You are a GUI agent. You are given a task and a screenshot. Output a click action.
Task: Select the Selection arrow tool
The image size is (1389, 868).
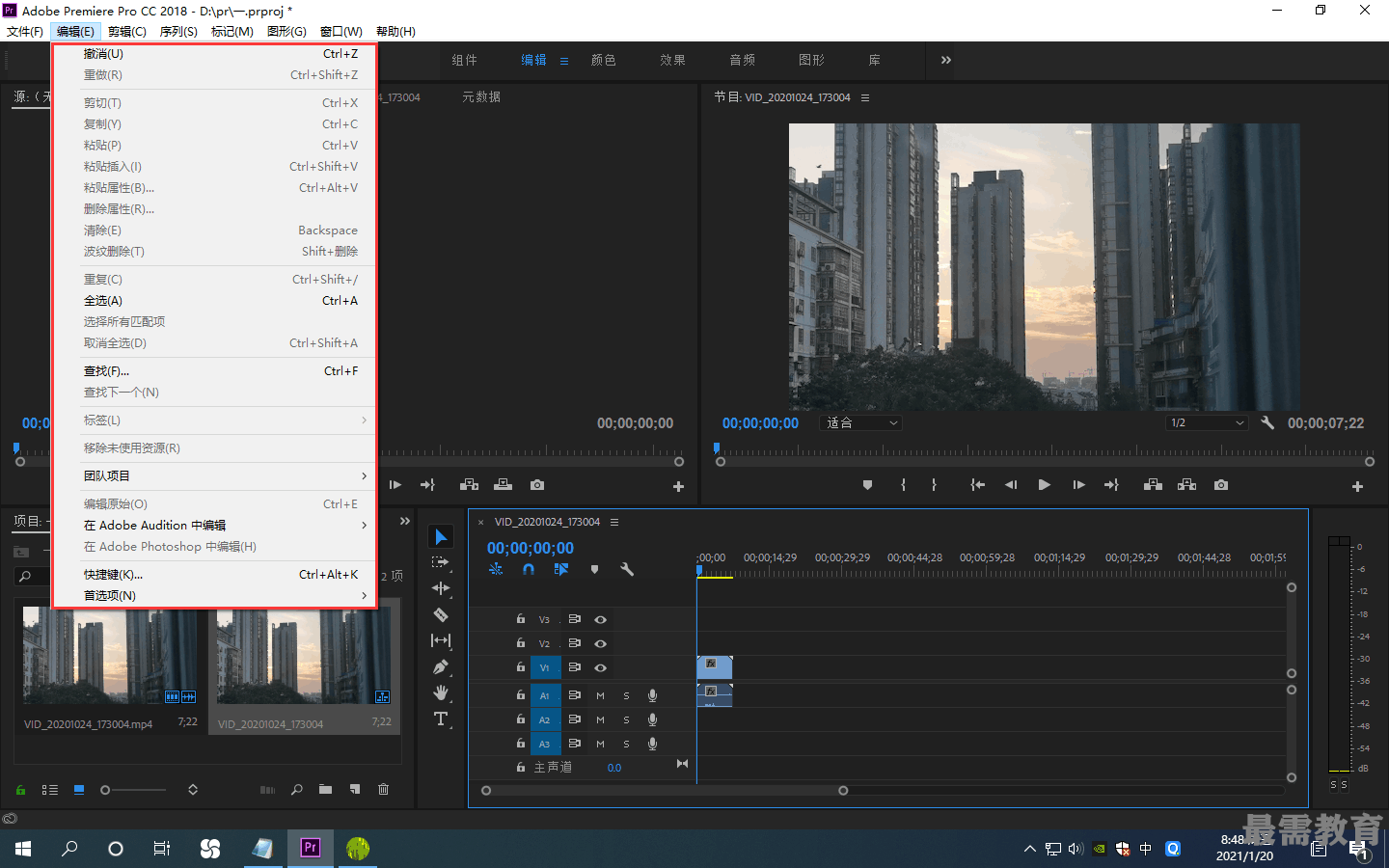point(441,537)
